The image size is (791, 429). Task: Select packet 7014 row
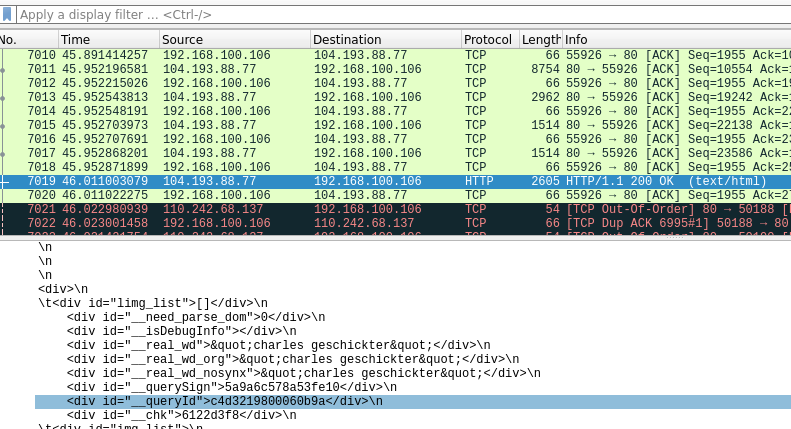click(396, 112)
